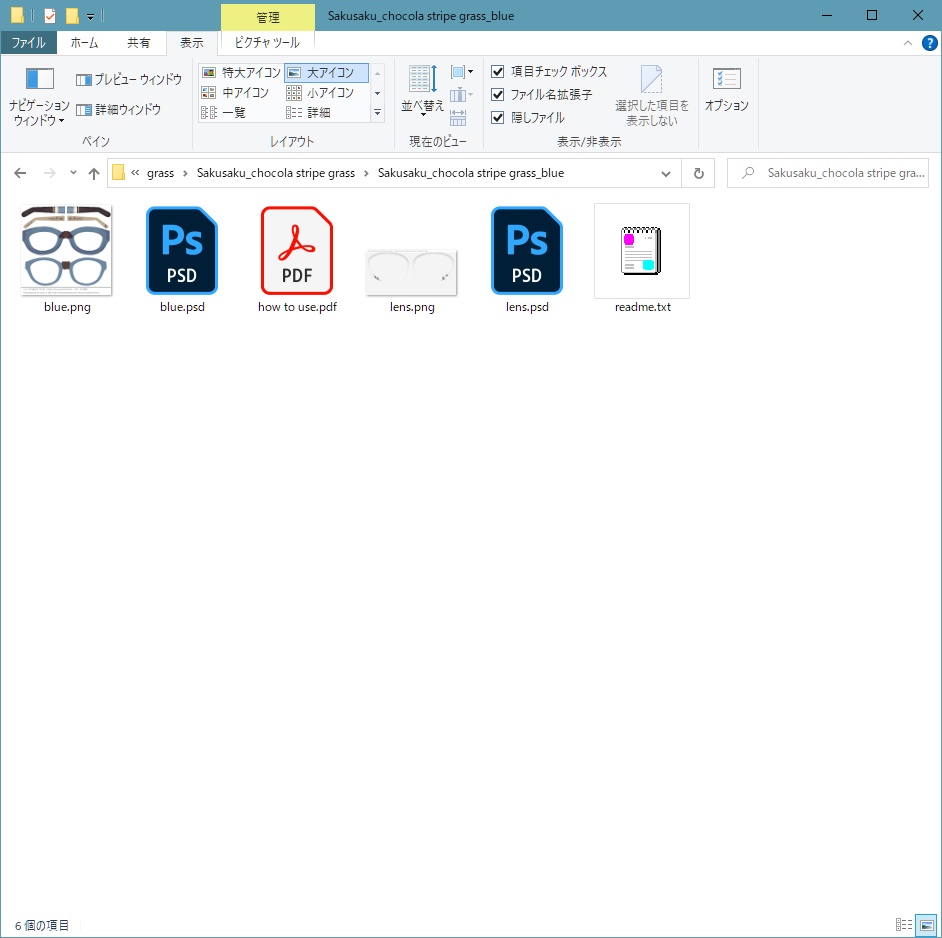Select Extra large icons (特大アイコン) layout

click(x=242, y=73)
